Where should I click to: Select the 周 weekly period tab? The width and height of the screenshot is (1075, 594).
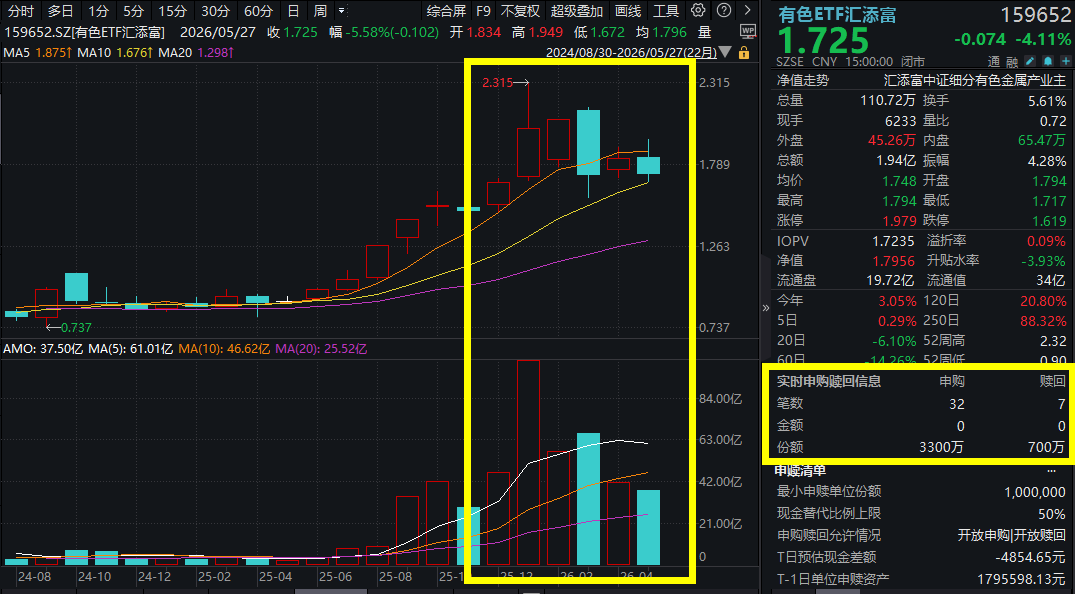[320, 11]
